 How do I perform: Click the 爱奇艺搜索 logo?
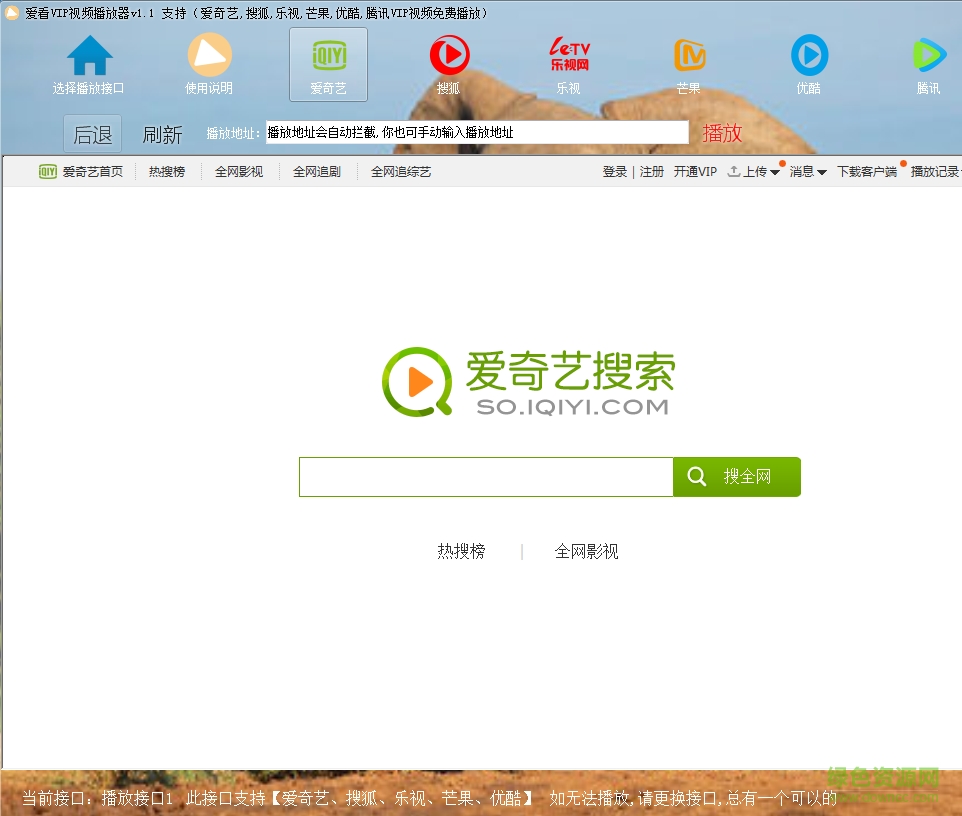click(x=528, y=383)
